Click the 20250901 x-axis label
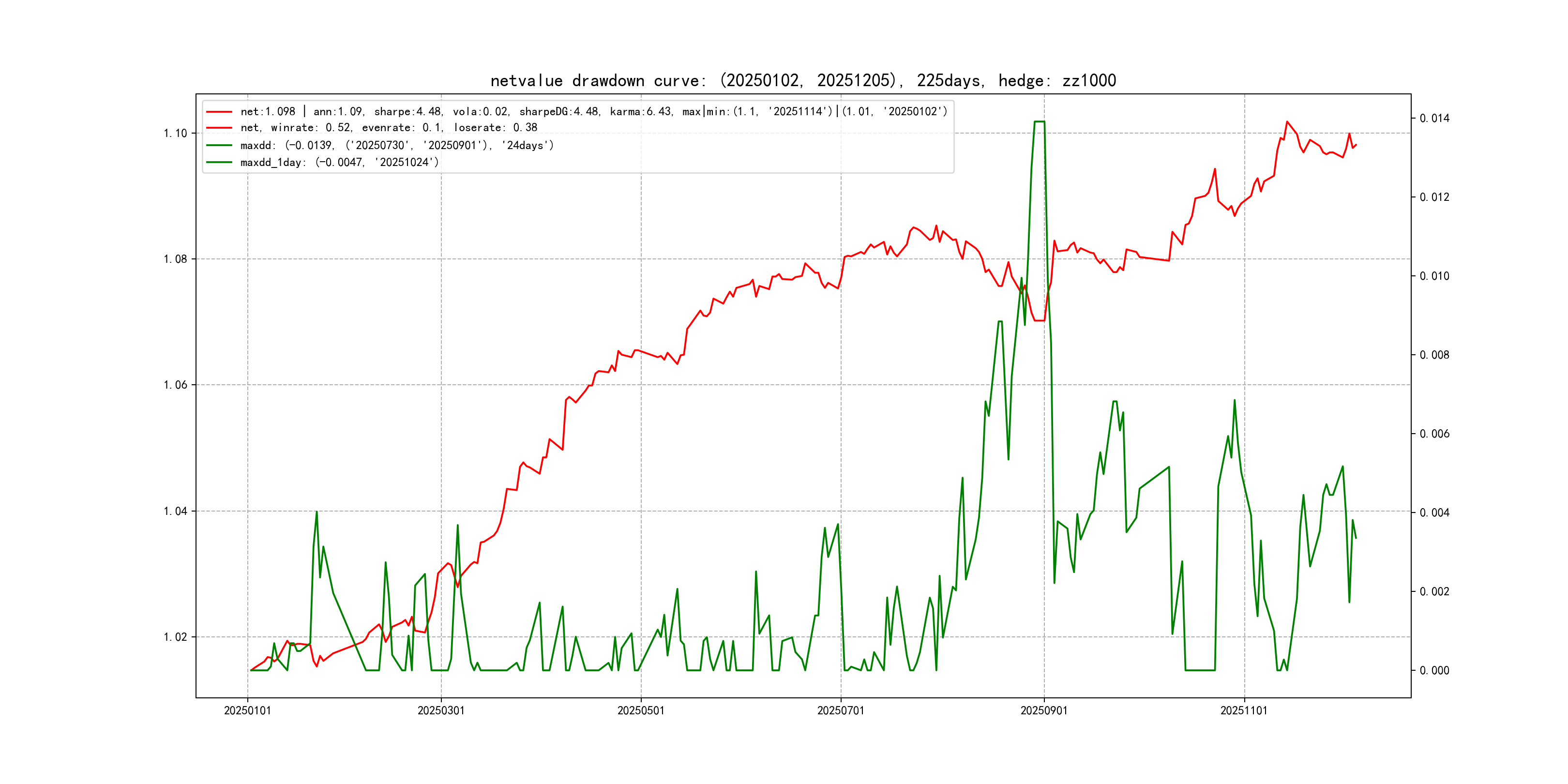1568x784 pixels. tap(1043, 711)
